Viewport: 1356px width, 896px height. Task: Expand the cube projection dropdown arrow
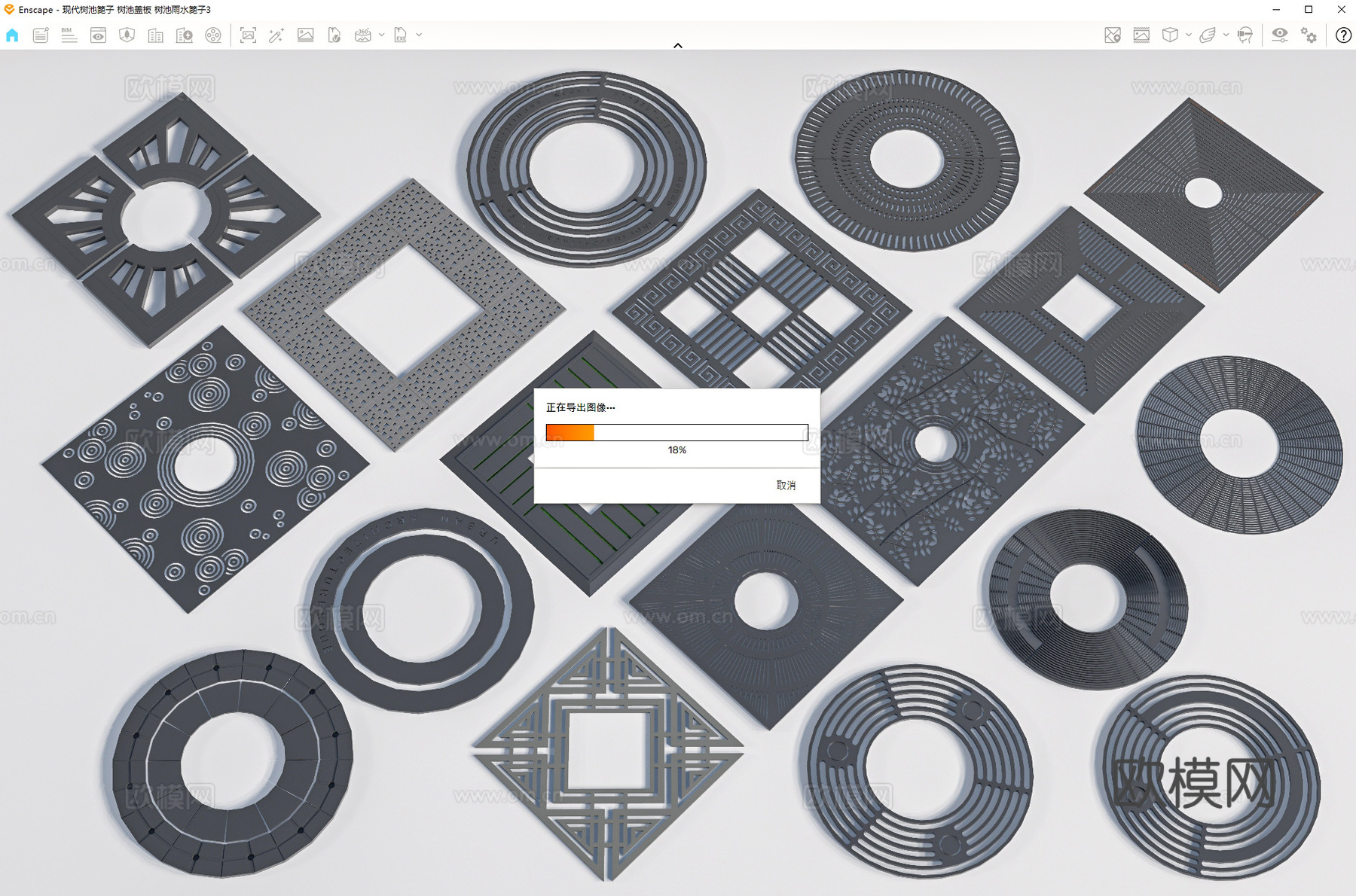(1188, 35)
